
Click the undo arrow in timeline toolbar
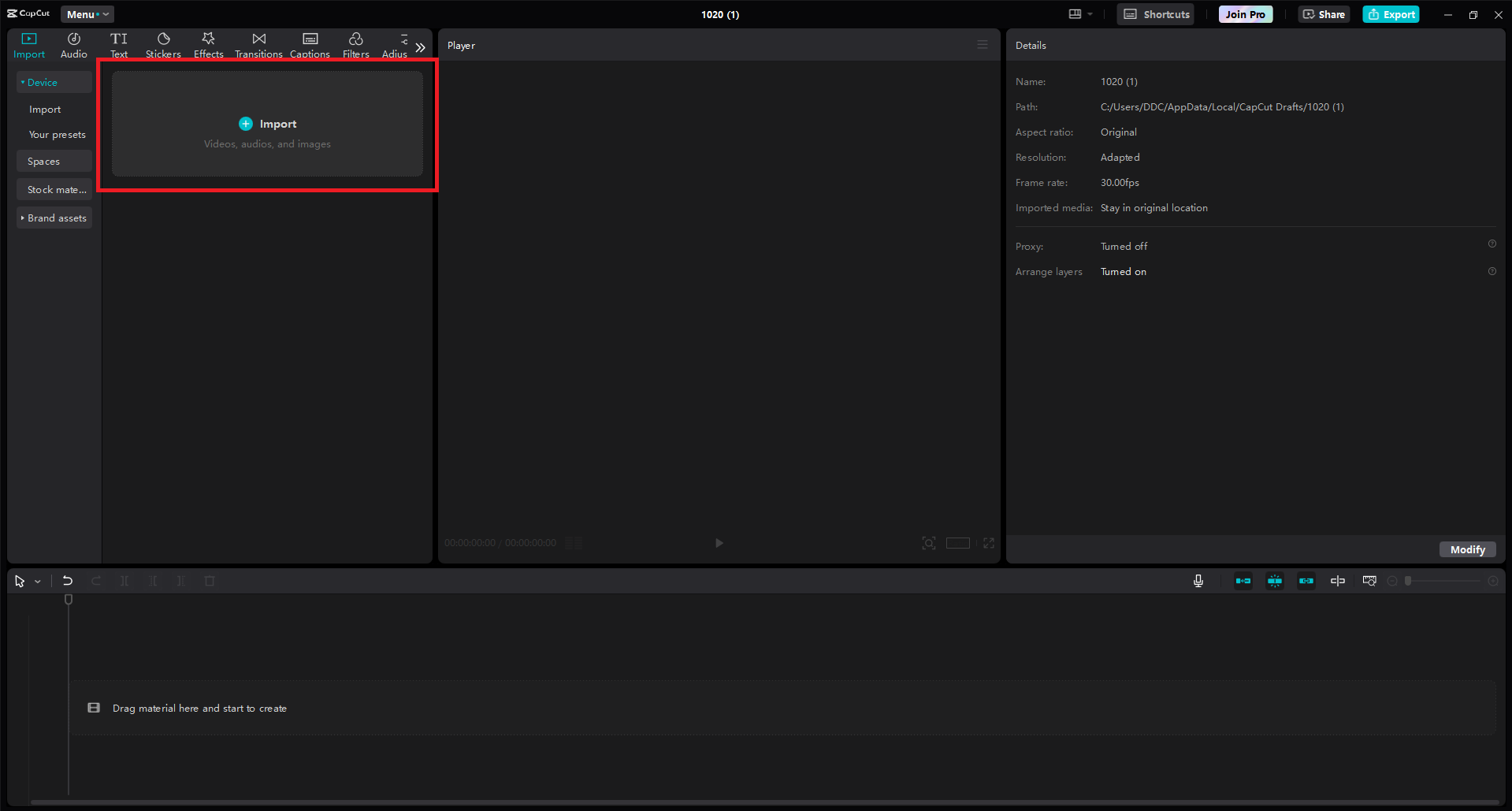click(x=68, y=581)
